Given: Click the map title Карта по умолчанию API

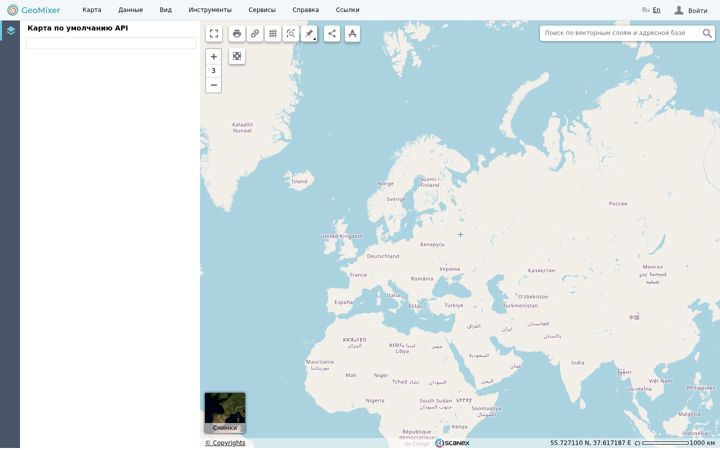Looking at the screenshot, I should click(x=78, y=28).
